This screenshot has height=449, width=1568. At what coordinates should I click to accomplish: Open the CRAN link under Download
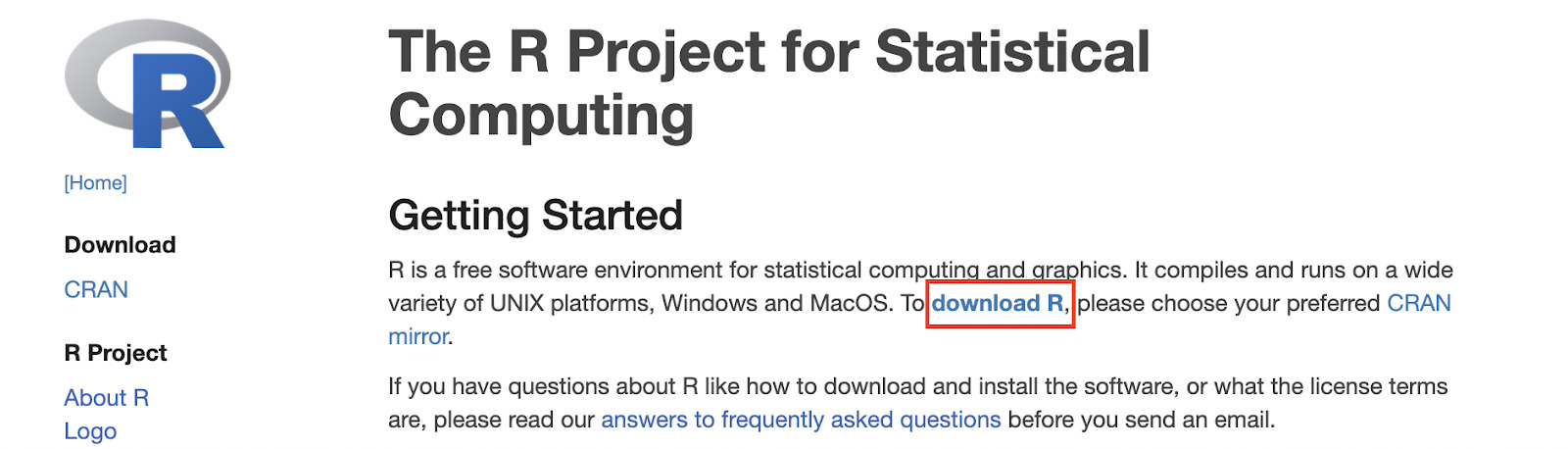point(96,290)
